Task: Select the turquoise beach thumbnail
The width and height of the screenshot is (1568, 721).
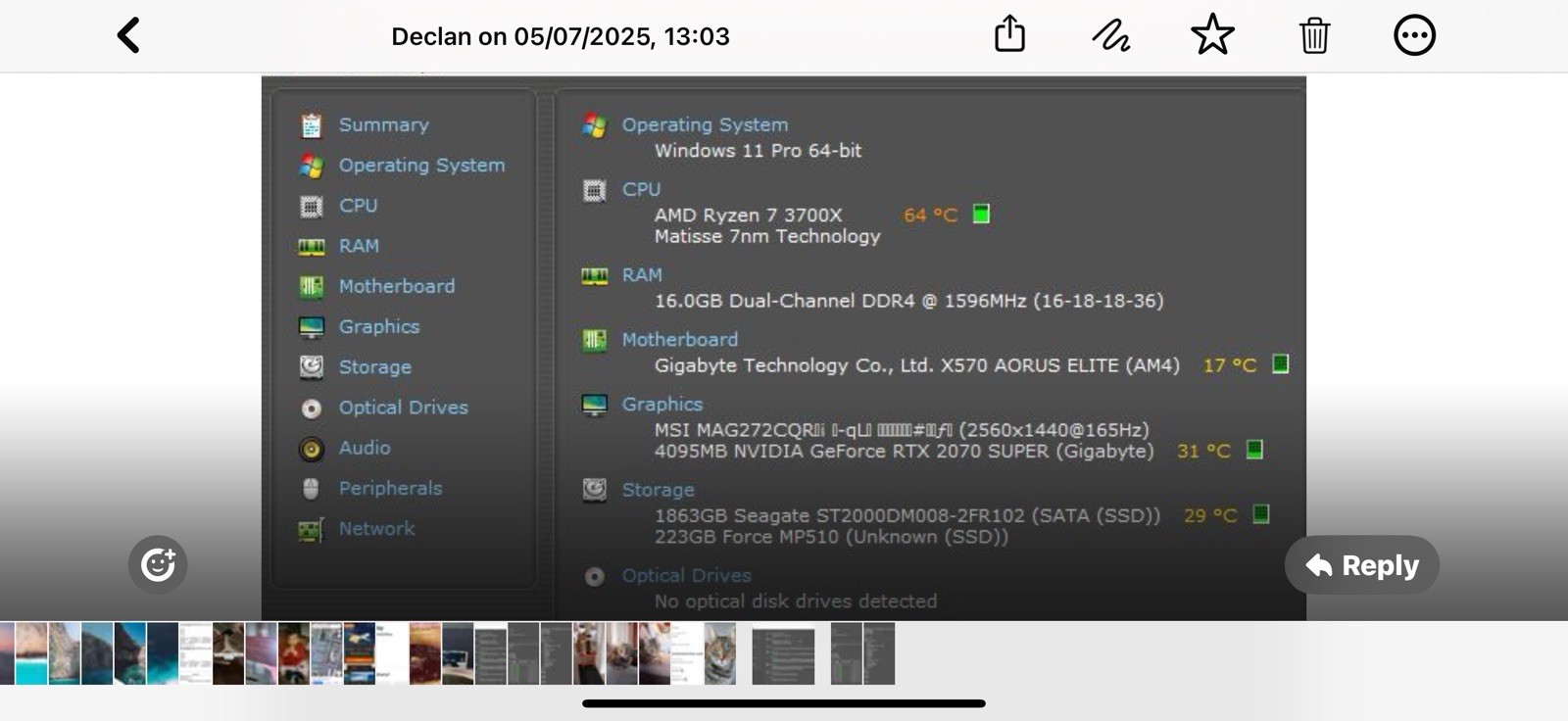Action: [31, 653]
